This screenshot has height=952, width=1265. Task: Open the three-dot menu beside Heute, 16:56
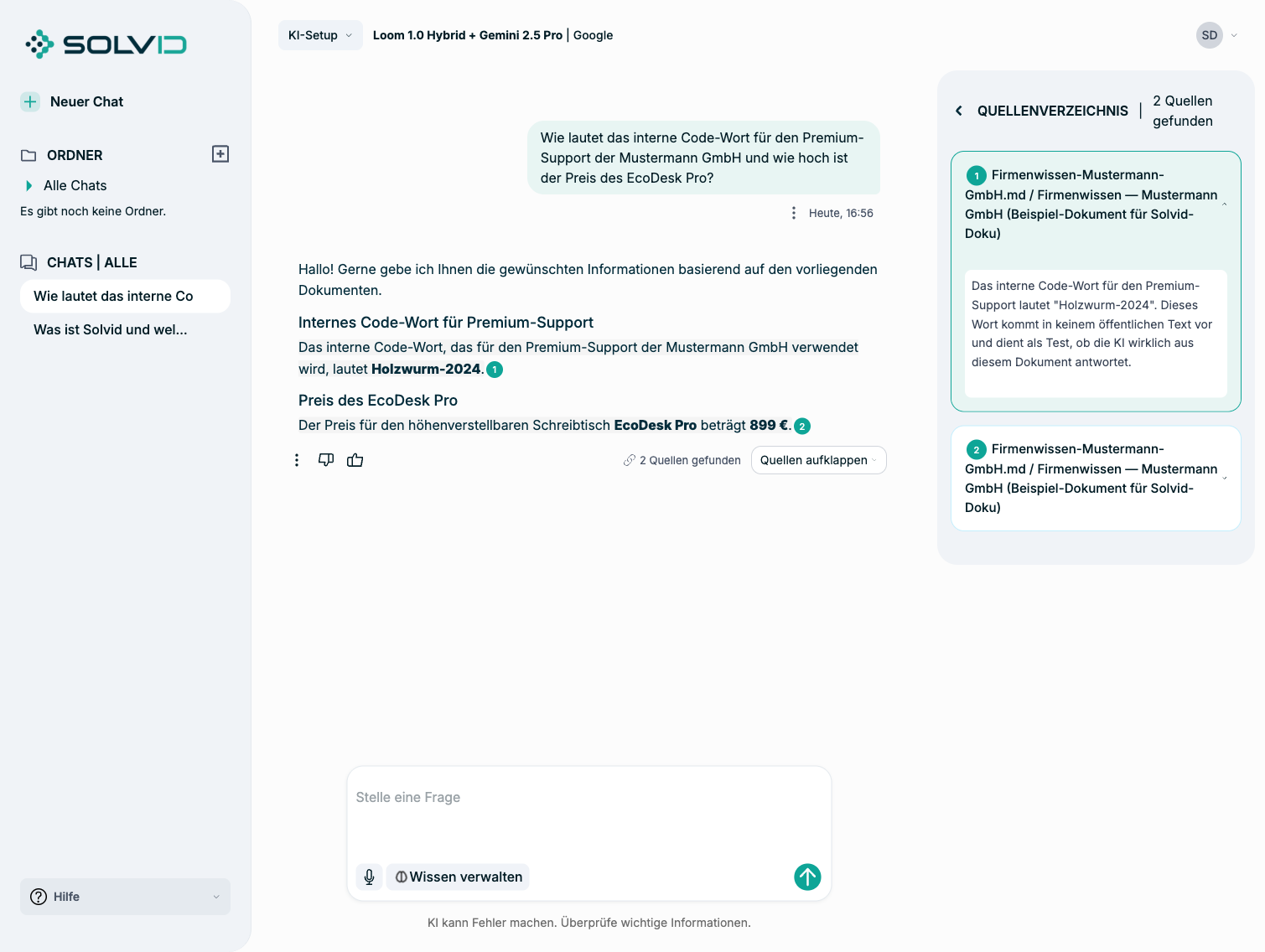coord(794,213)
